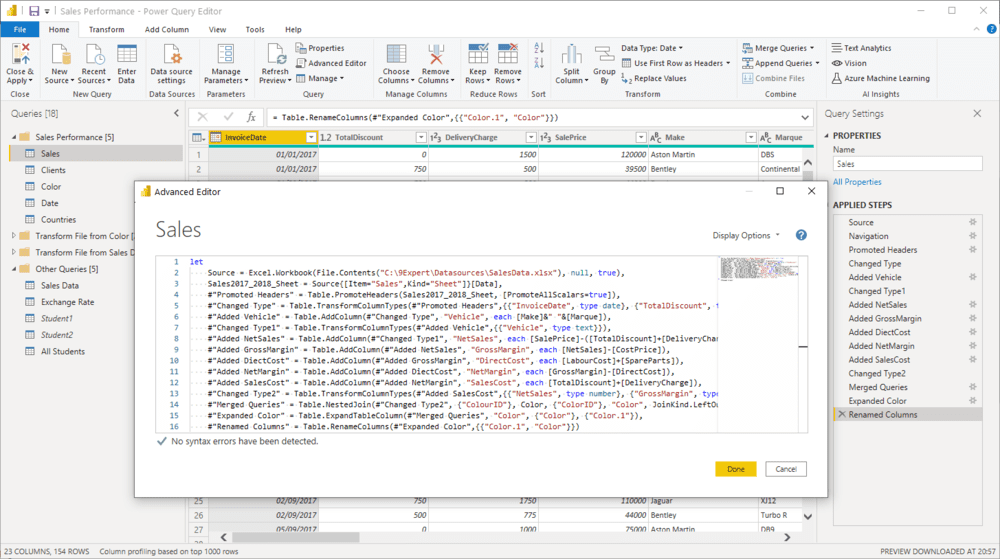Click Replace Values in Transform group
This screenshot has width=1000, height=559.
(x=654, y=78)
